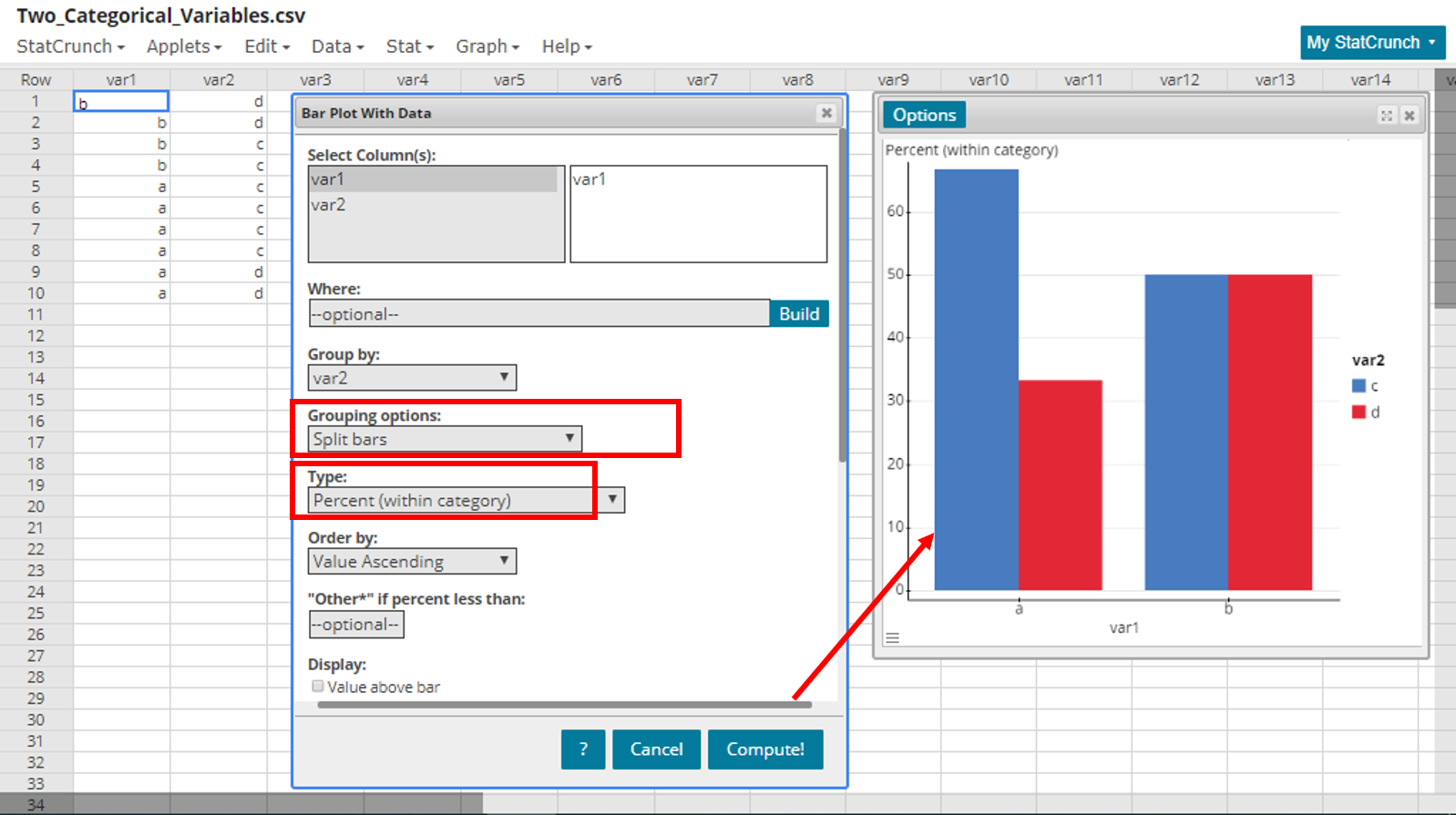Screen dimensions: 1456x815
Task: Open the Group by dropdown
Action: point(412,378)
